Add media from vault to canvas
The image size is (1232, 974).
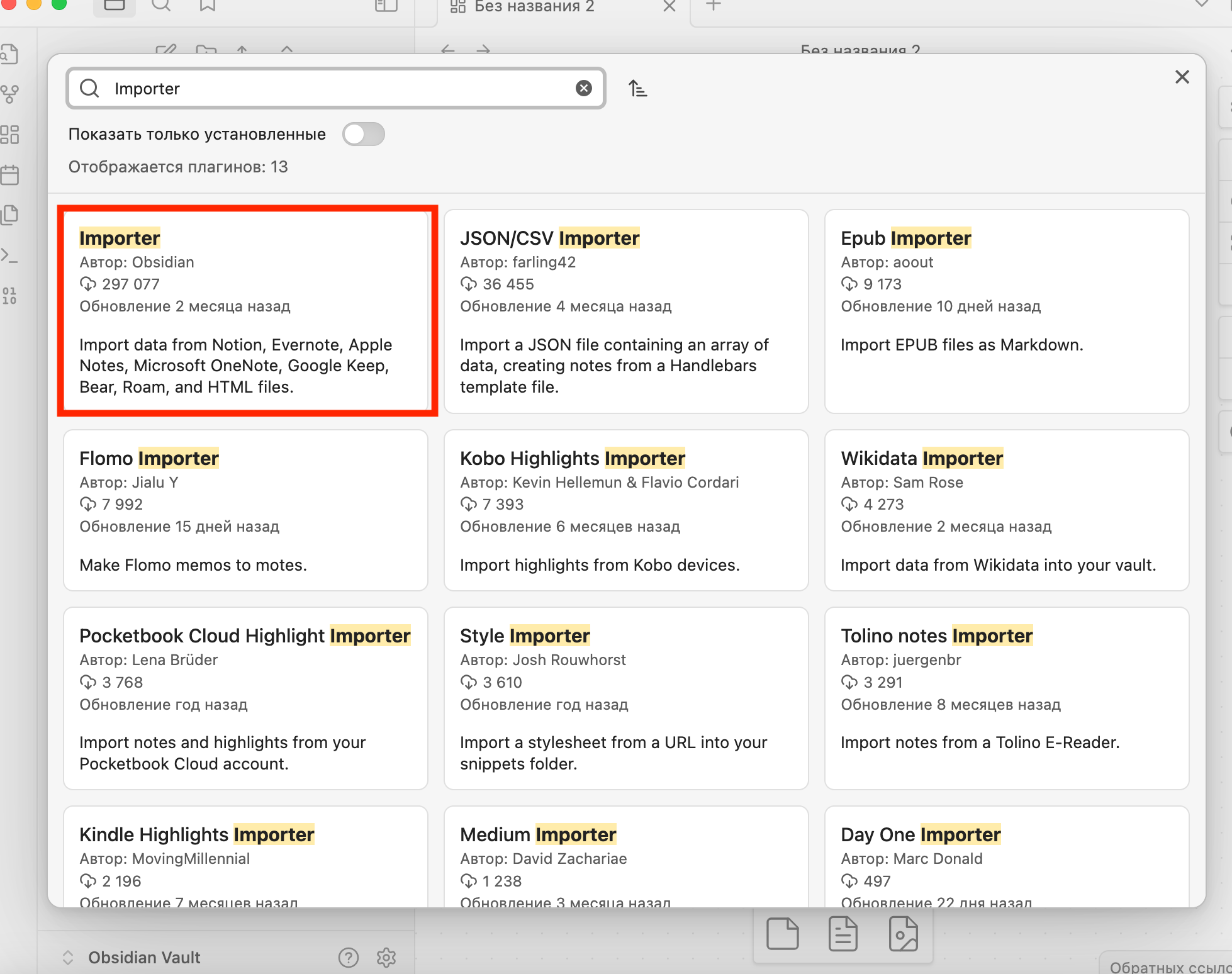point(904,934)
